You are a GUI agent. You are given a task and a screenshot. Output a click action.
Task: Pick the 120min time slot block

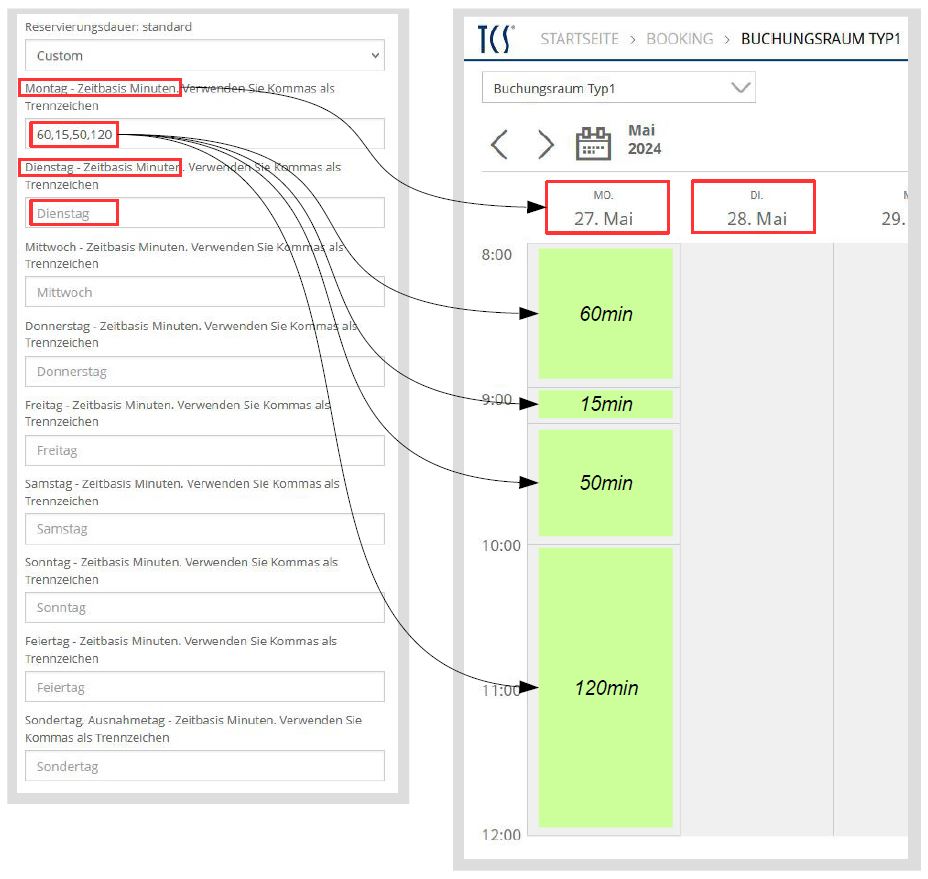[x=605, y=688]
